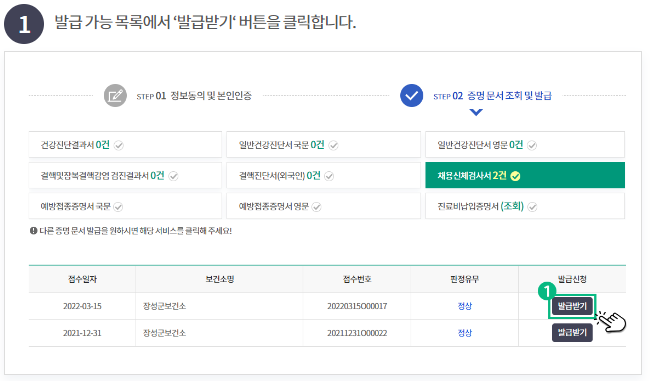Select the 일반건강진단서 국문 0건 tab
650x381 pixels.
(x=323, y=145)
